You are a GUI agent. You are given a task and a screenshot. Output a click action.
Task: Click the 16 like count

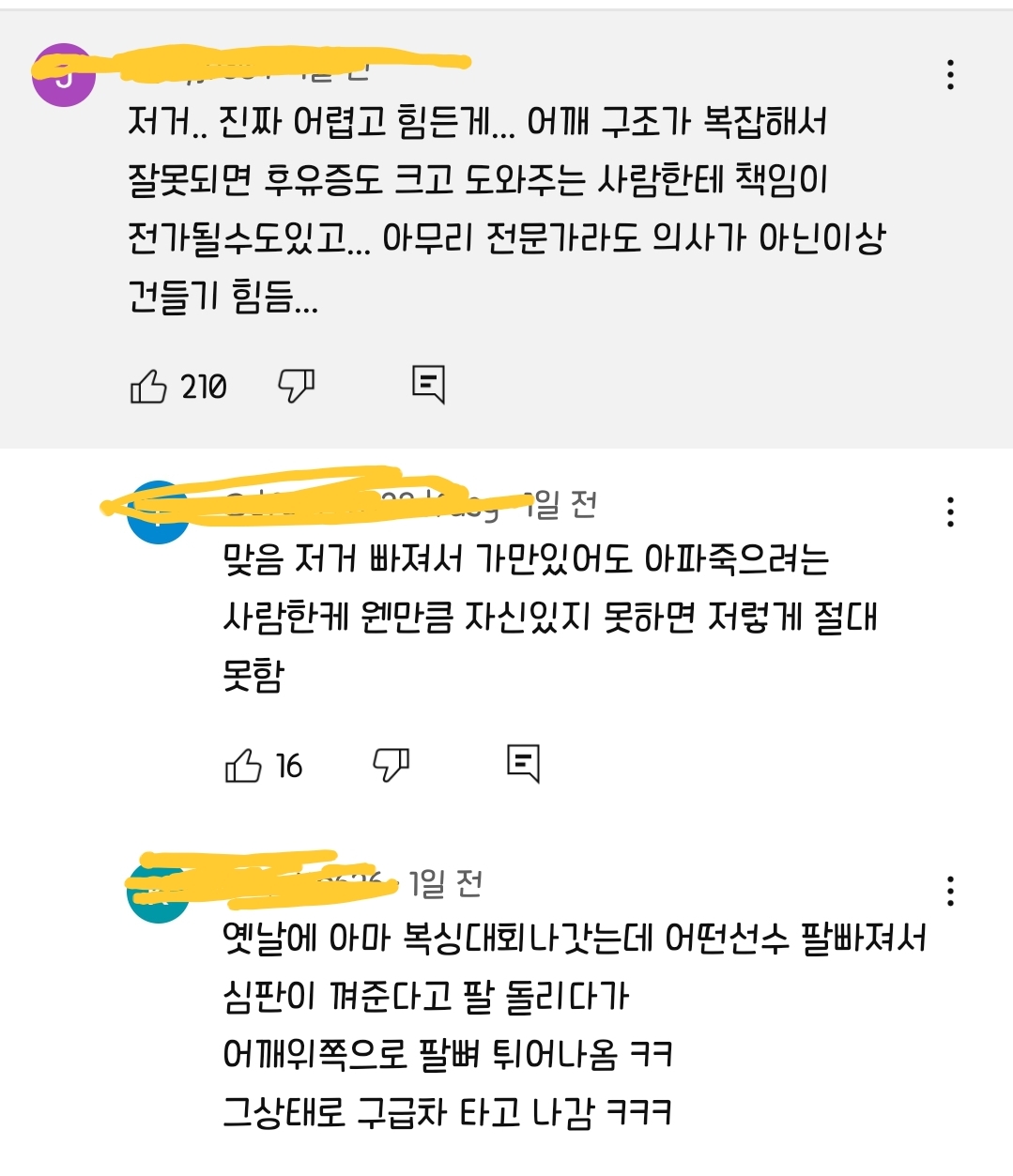(289, 766)
